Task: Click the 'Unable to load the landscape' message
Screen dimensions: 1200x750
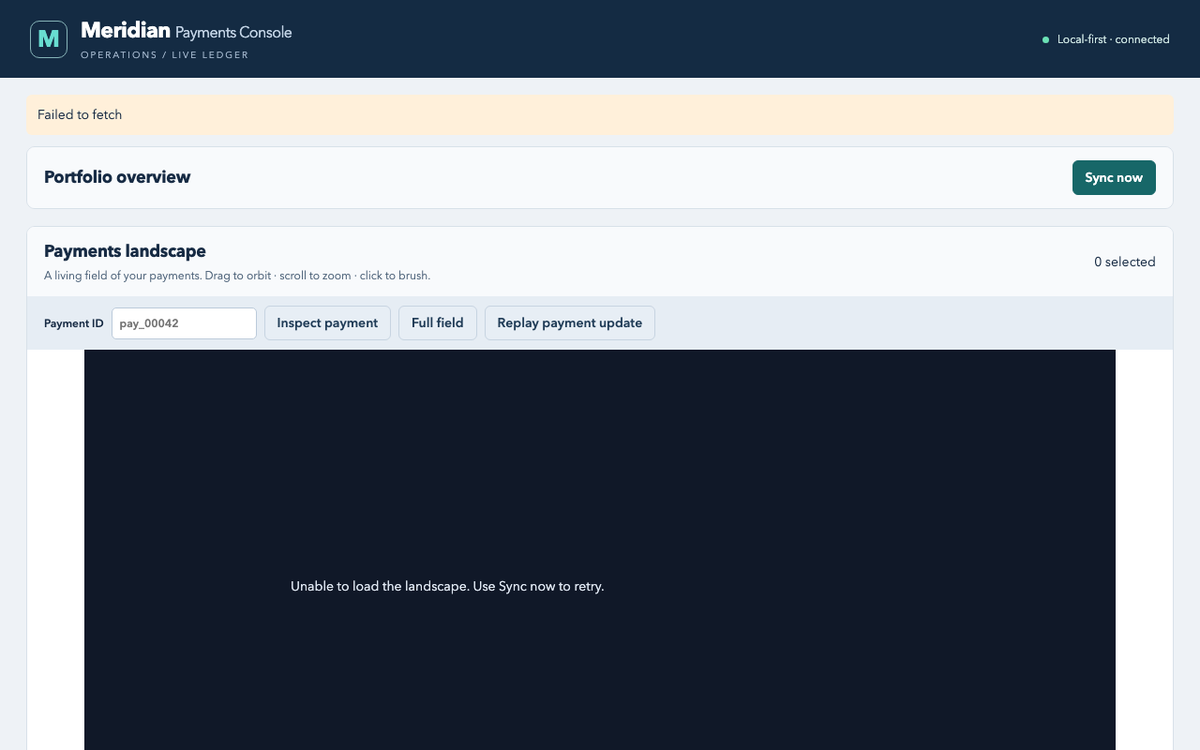Action: click(447, 586)
